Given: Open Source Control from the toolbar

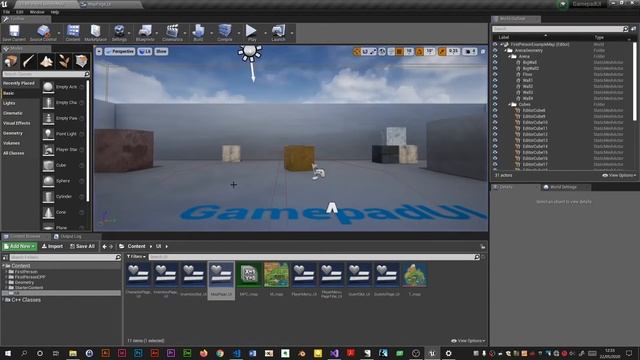Looking at the screenshot, I should point(43,31).
